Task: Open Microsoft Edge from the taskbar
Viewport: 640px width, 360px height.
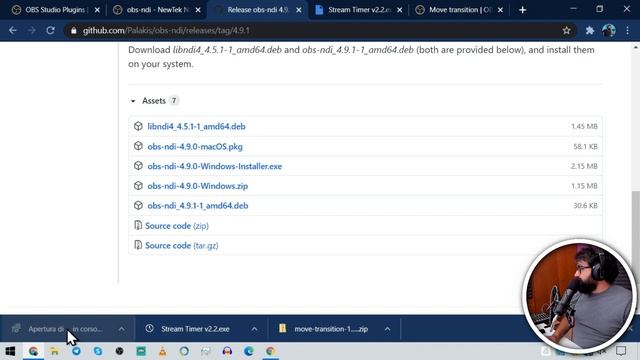Action: (x=249, y=351)
